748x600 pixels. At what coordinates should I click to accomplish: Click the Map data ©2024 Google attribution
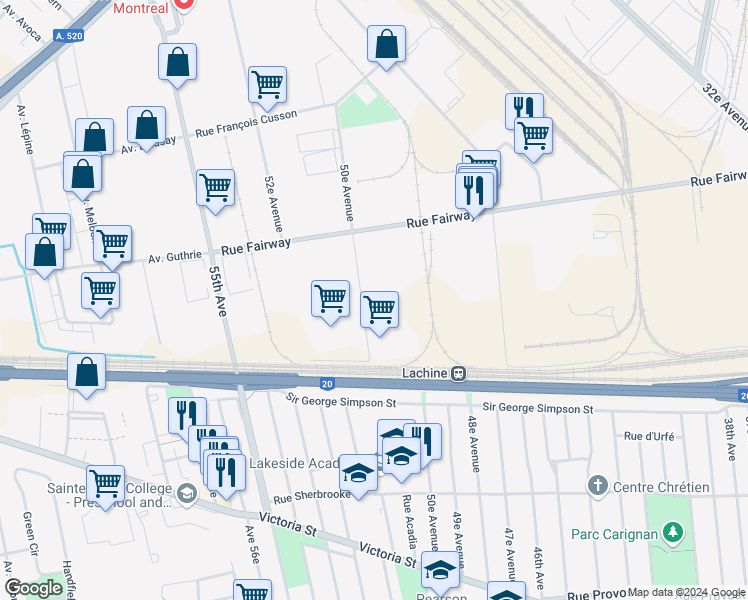[x=687, y=592]
